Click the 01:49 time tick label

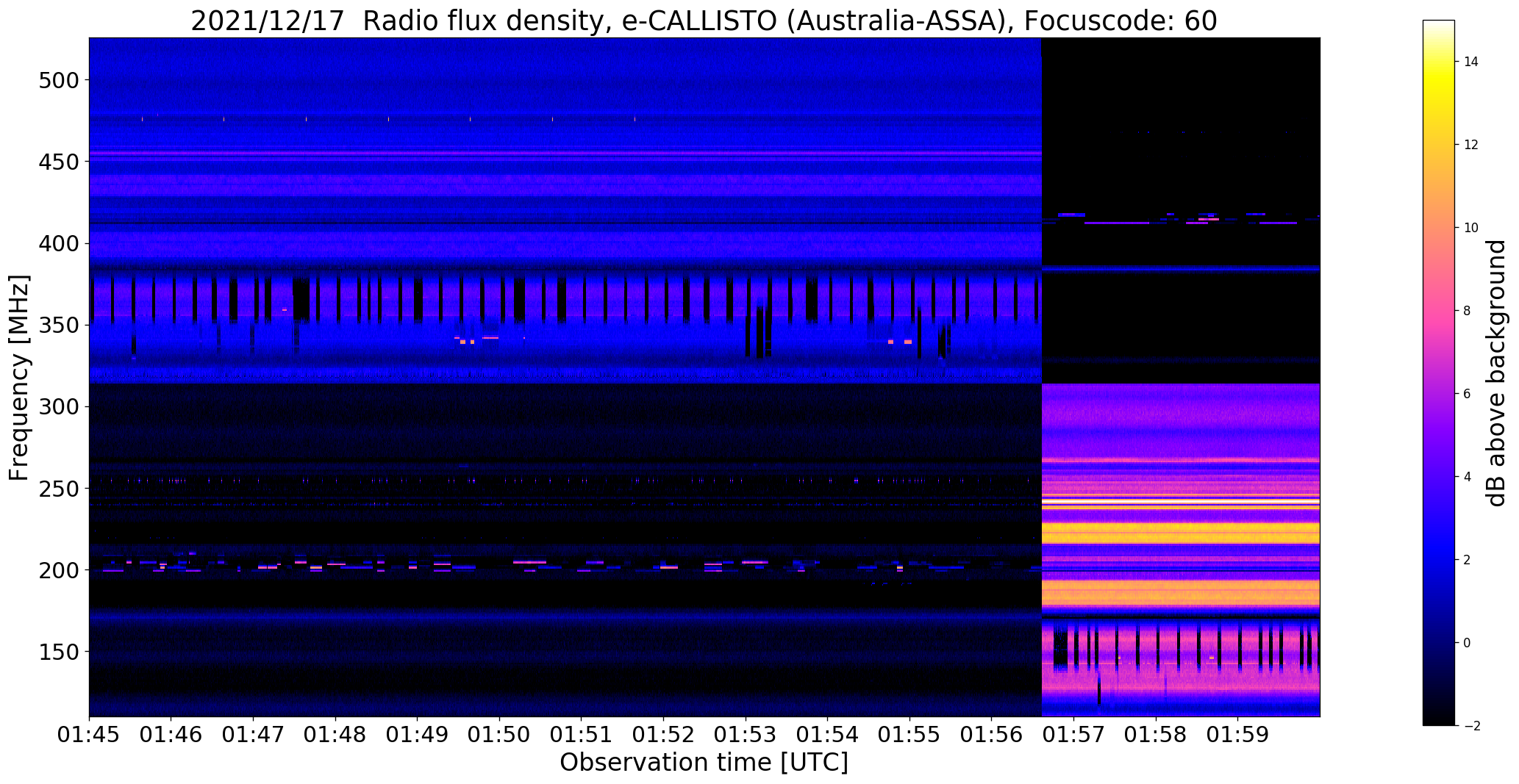418,735
